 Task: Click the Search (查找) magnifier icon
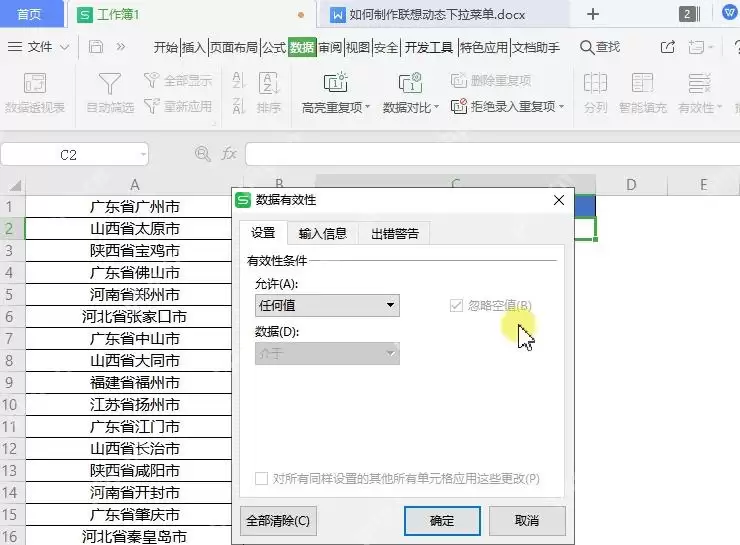pyautogui.click(x=587, y=47)
